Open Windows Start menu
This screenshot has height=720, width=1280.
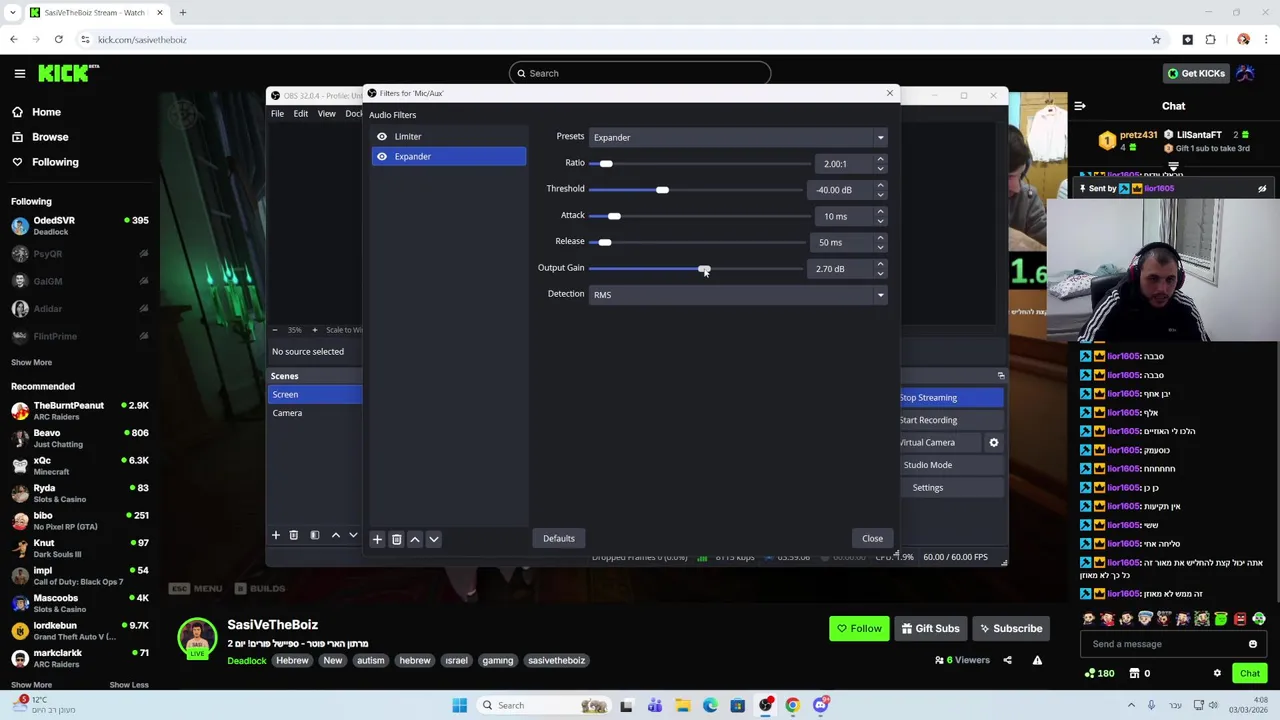click(x=459, y=706)
